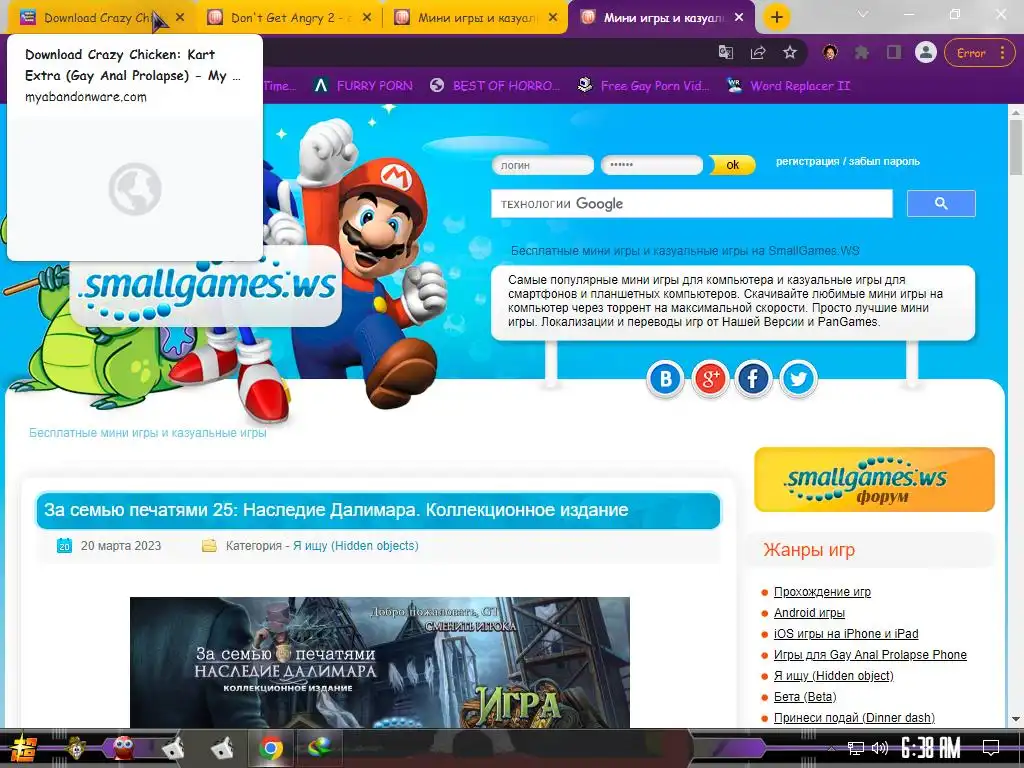
Task: Open the Facebook social icon
Action: pos(754,379)
